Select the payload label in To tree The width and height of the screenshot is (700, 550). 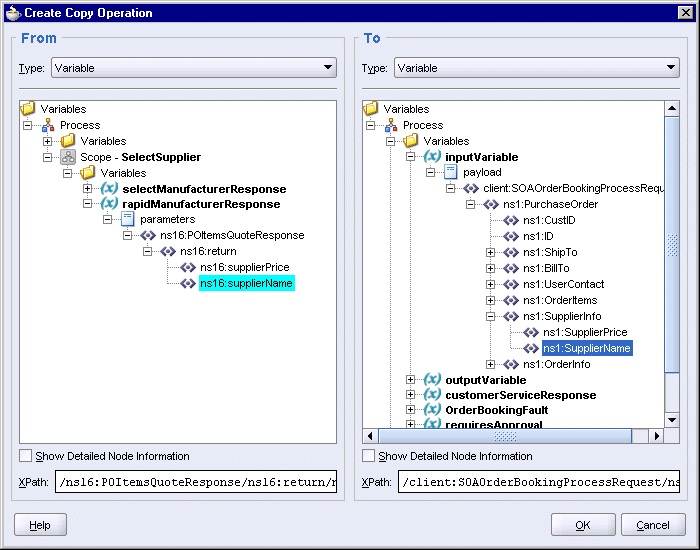coord(482,172)
